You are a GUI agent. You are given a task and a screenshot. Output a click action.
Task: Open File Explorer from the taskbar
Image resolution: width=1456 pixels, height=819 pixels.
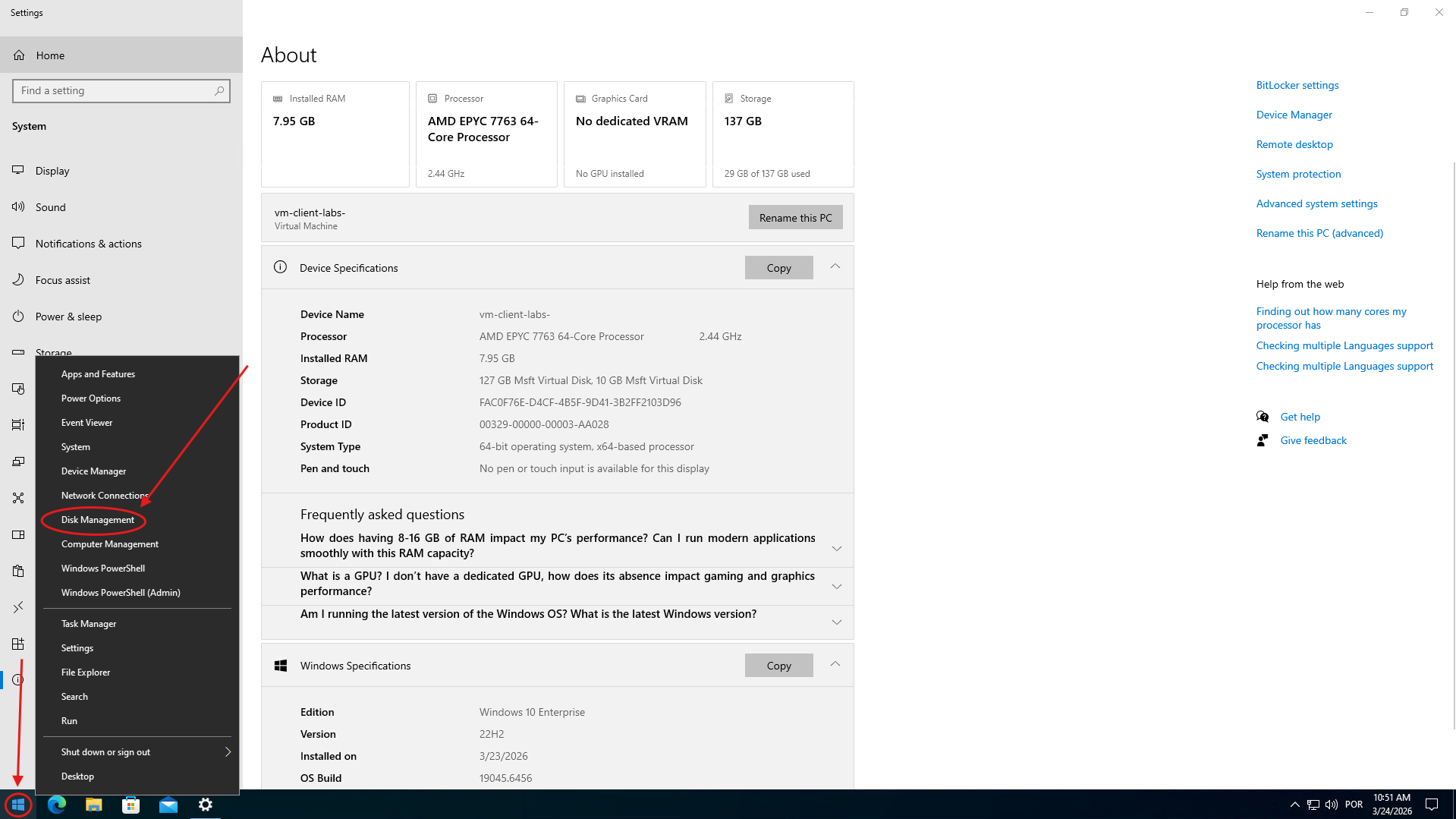tap(94, 805)
